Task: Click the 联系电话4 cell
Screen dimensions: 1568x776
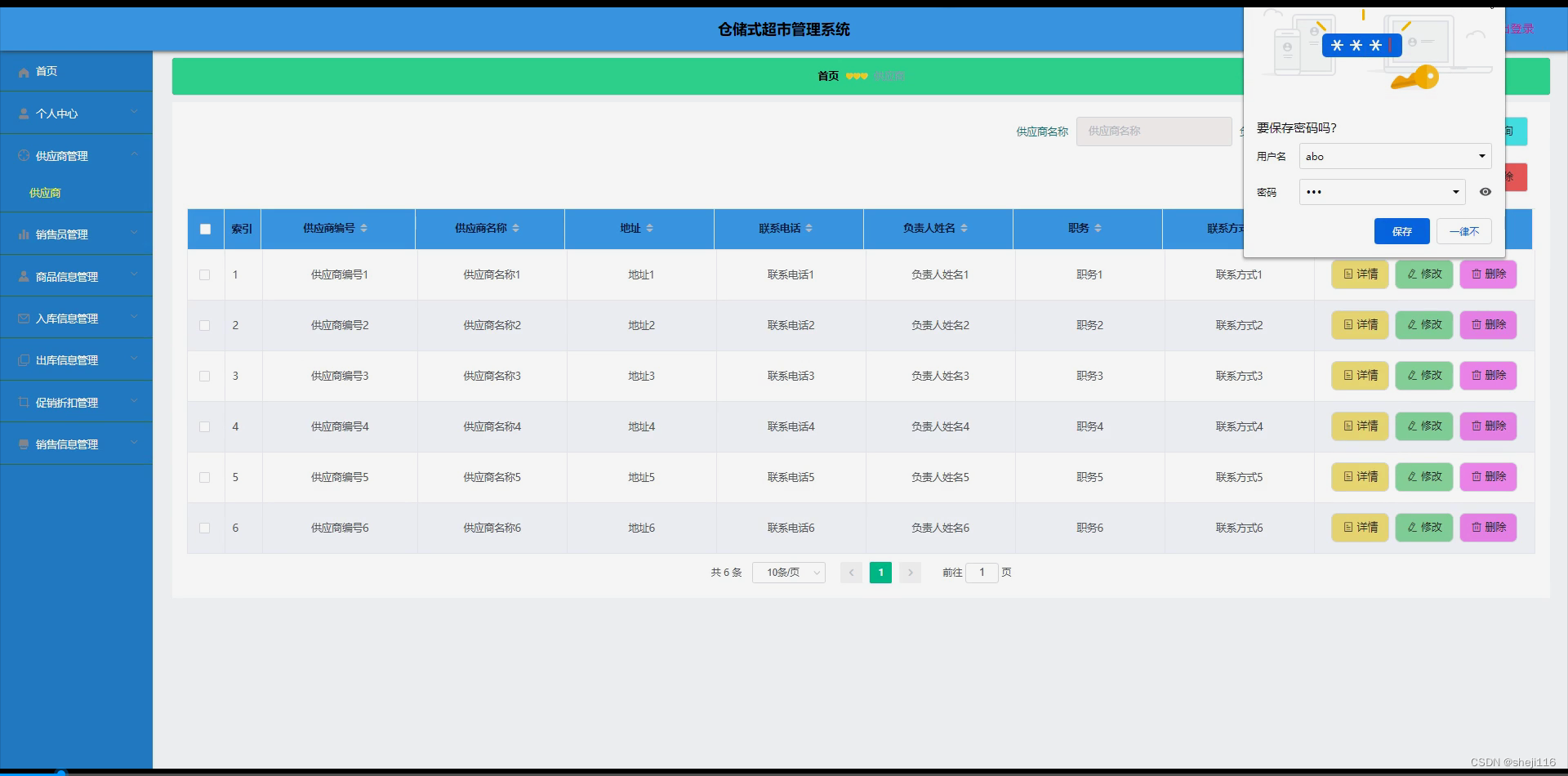Action: 791,426
